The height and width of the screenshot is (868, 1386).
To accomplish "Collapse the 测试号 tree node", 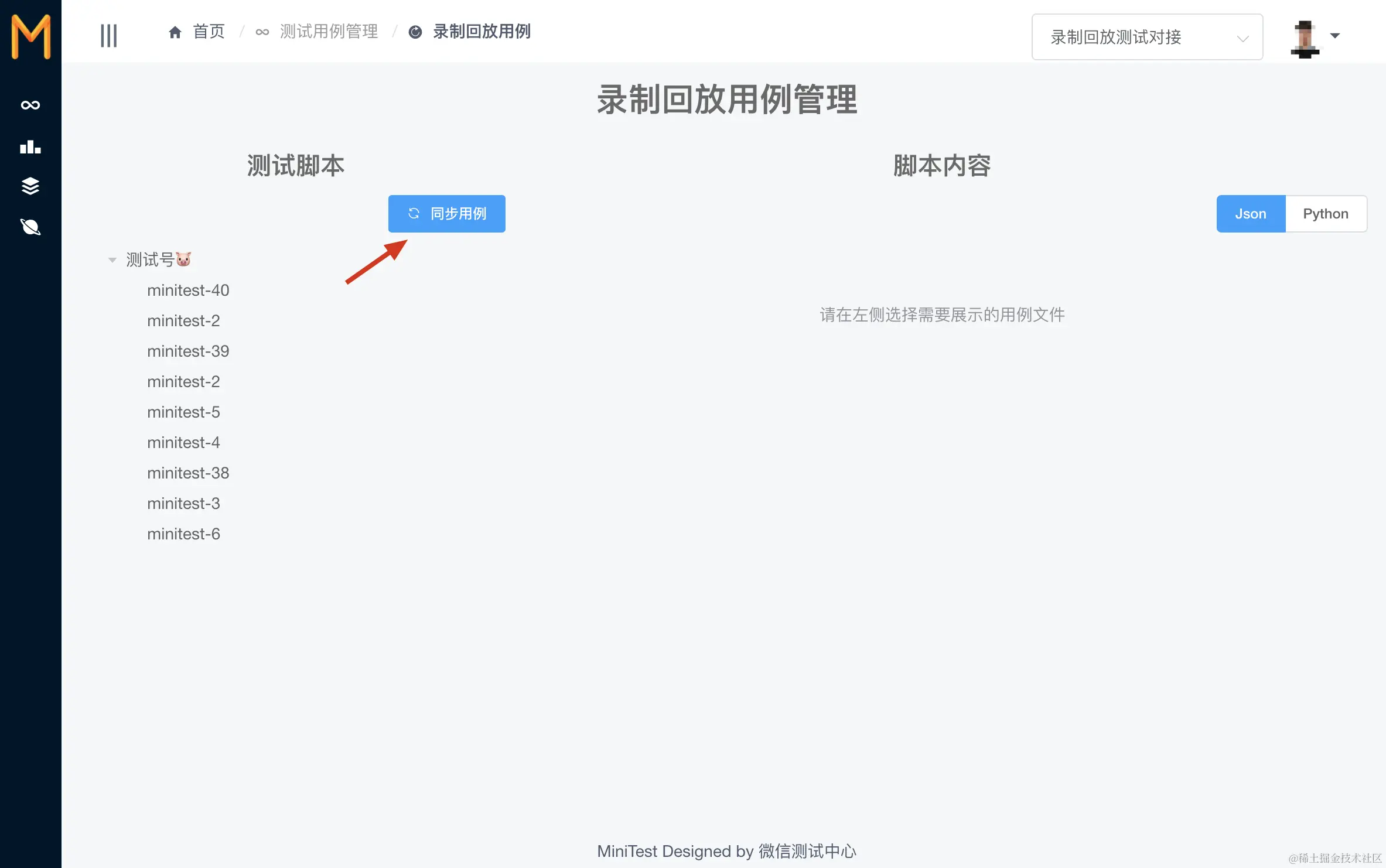I will (x=112, y=260).
